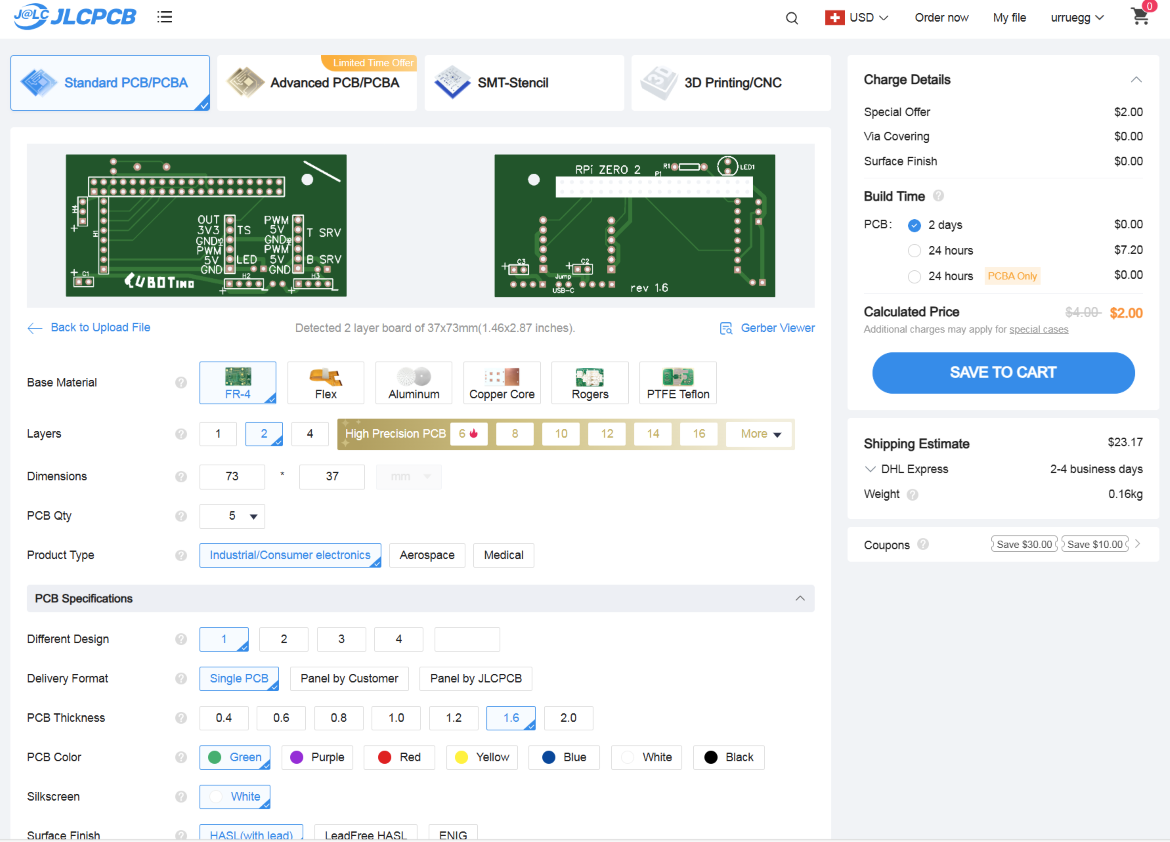Click help icon next to Different Design

tap(181, 639)
